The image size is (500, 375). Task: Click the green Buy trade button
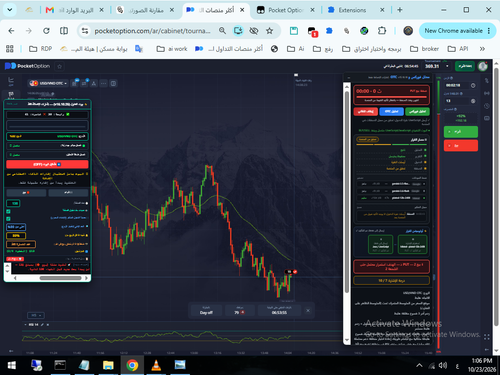(x=461, y=132)
